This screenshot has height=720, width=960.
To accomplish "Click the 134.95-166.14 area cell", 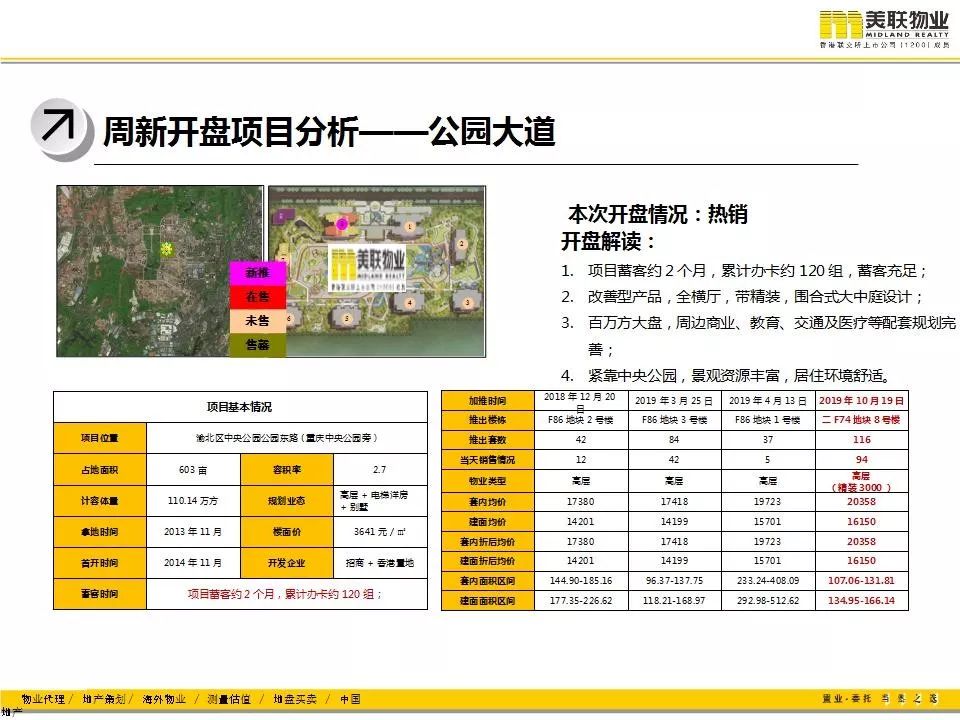I will point(861,601).
